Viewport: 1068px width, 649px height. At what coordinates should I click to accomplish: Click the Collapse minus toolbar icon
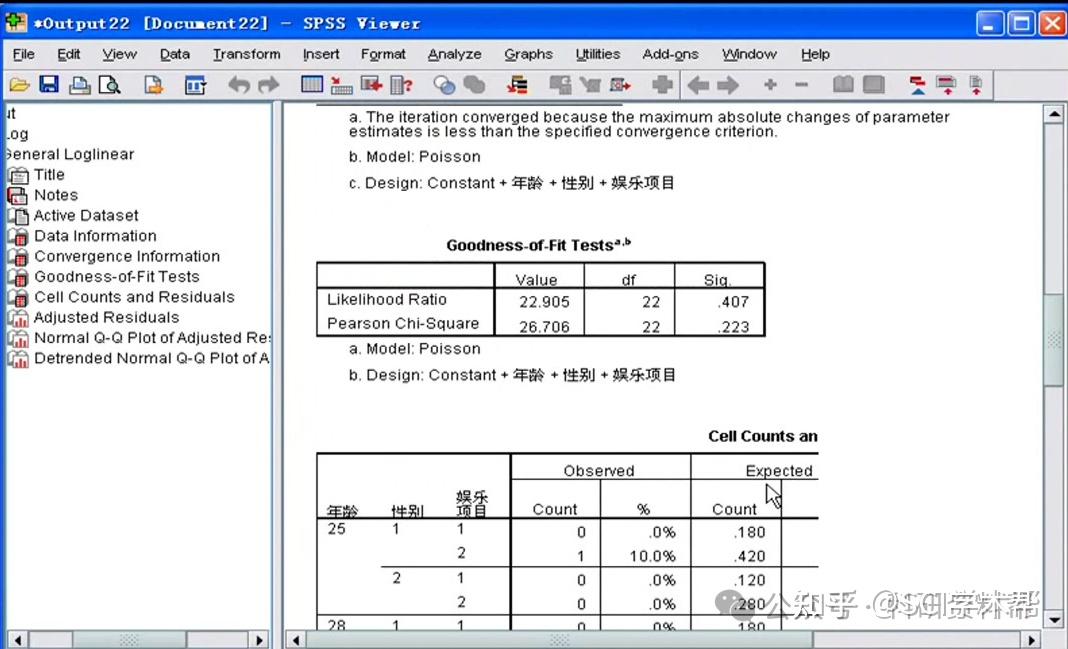(x=801, y=84)
